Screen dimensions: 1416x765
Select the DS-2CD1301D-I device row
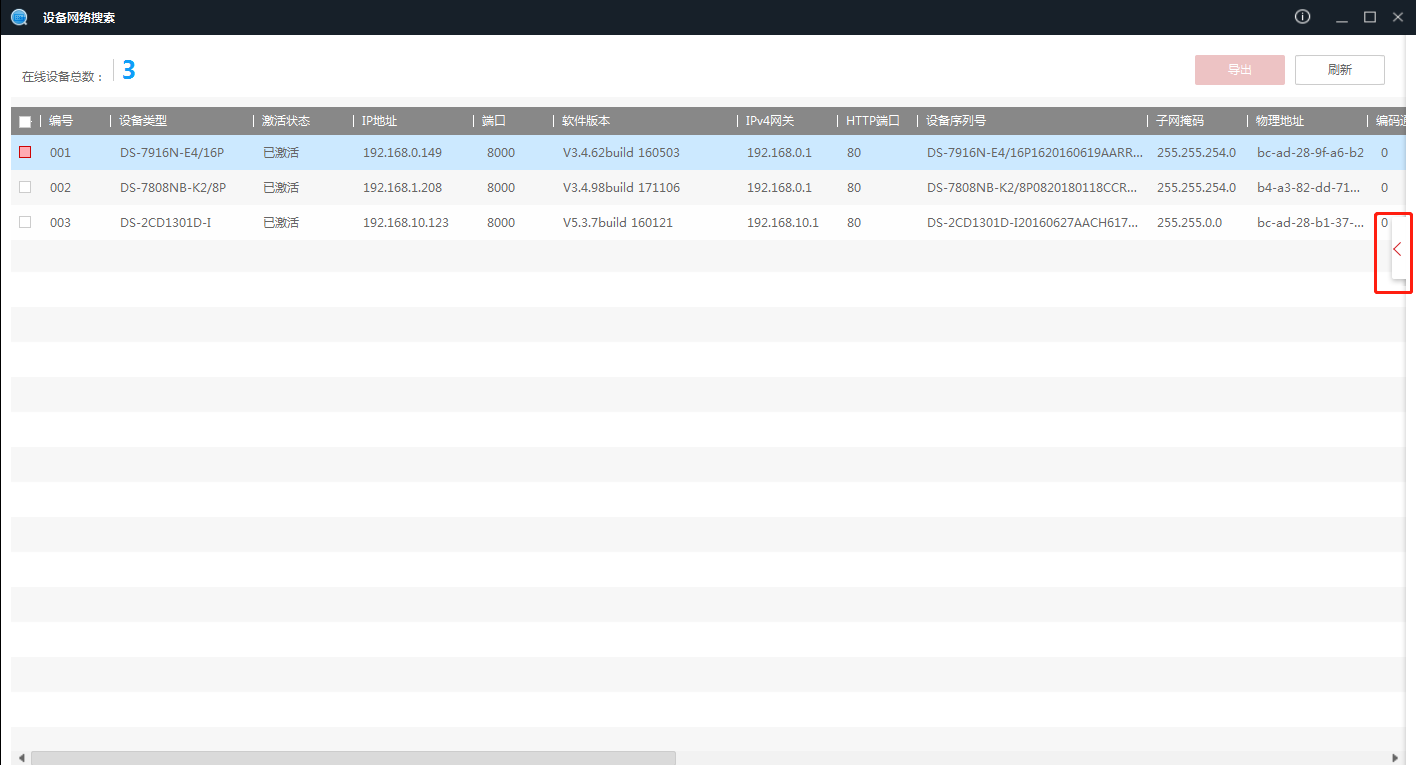pos(600,222)
